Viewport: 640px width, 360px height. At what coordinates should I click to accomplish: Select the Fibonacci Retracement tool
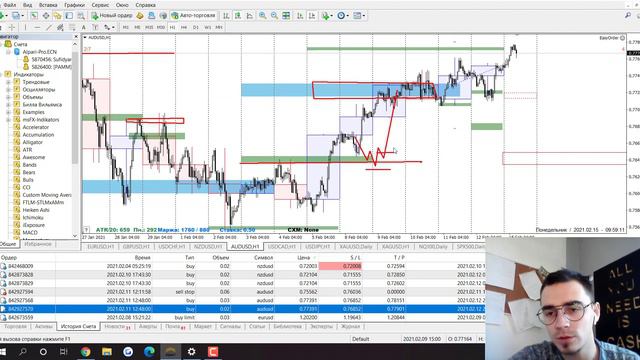72,27
